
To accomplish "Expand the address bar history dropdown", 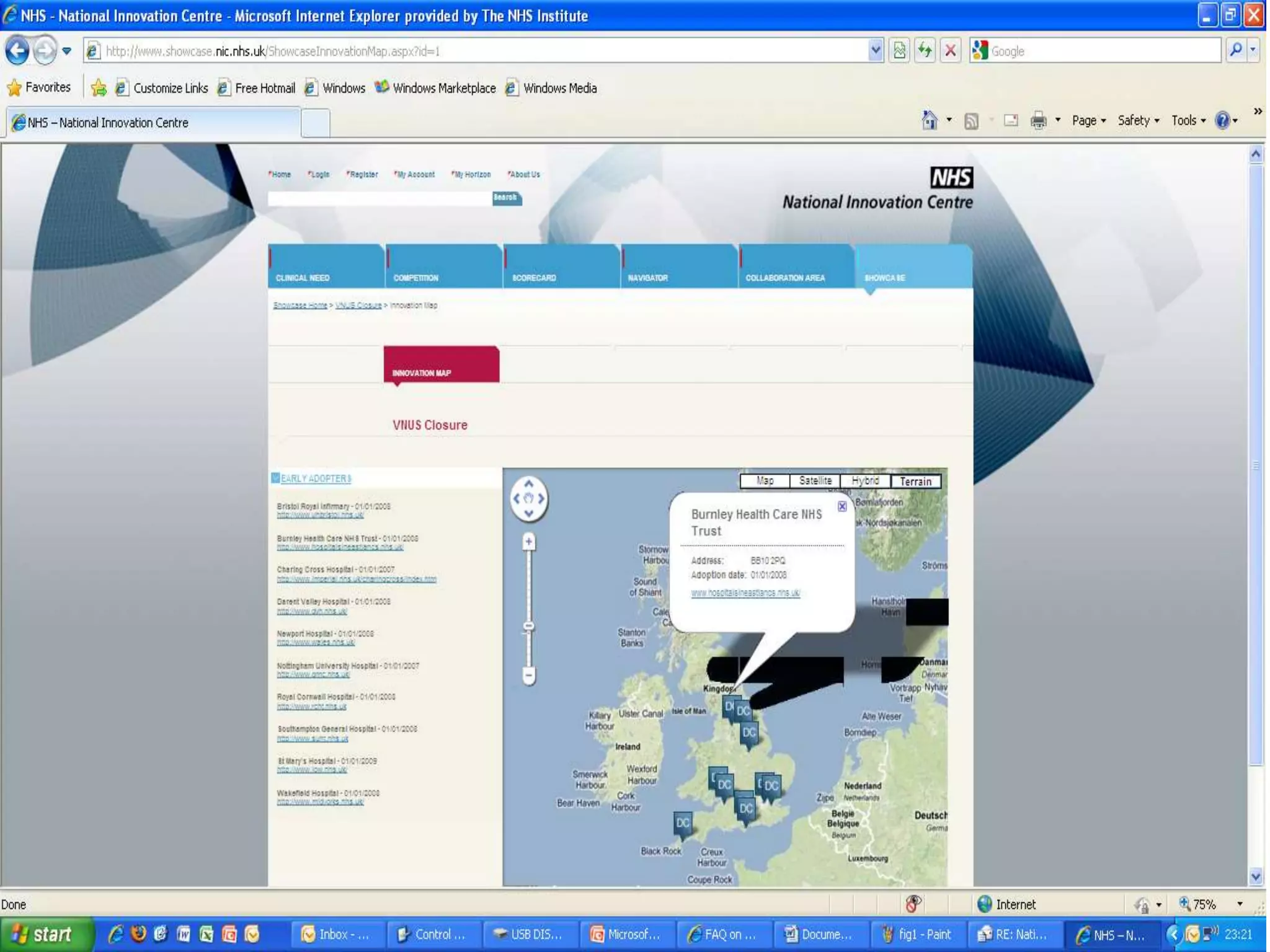I will click(x=875, y=51).
